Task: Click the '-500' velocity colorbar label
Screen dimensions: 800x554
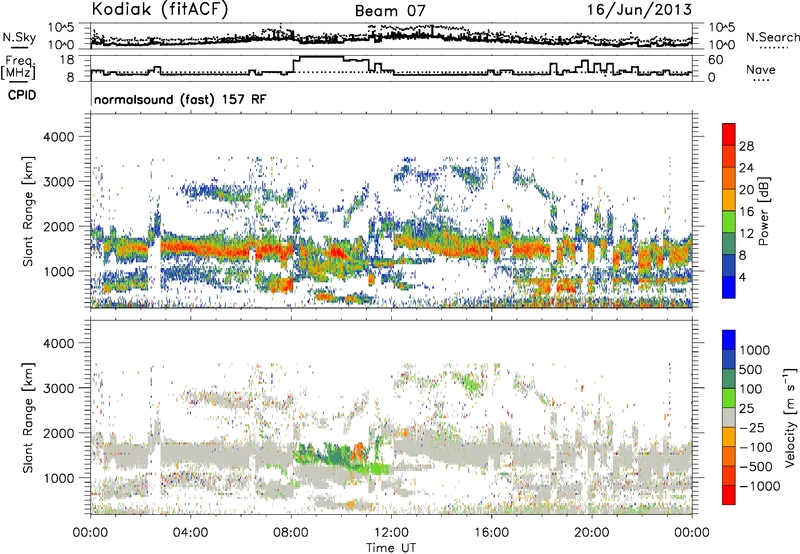Action: coord(755,467)
